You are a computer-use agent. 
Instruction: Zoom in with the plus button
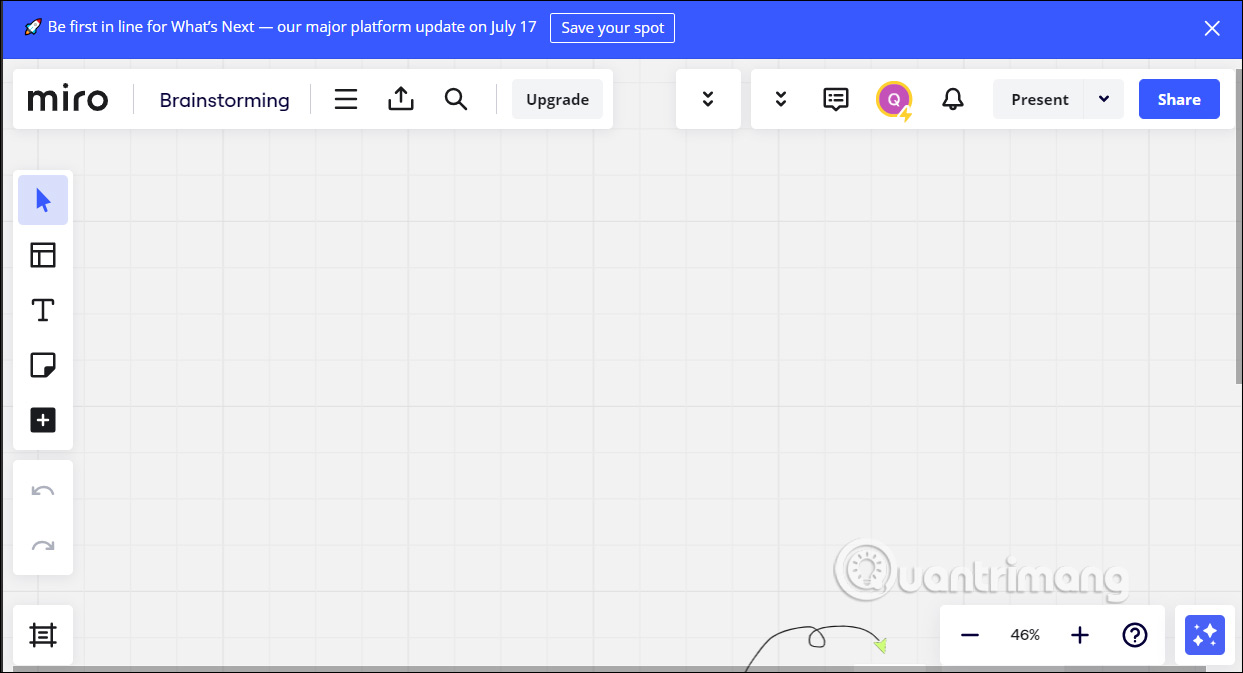[1080, 635]
